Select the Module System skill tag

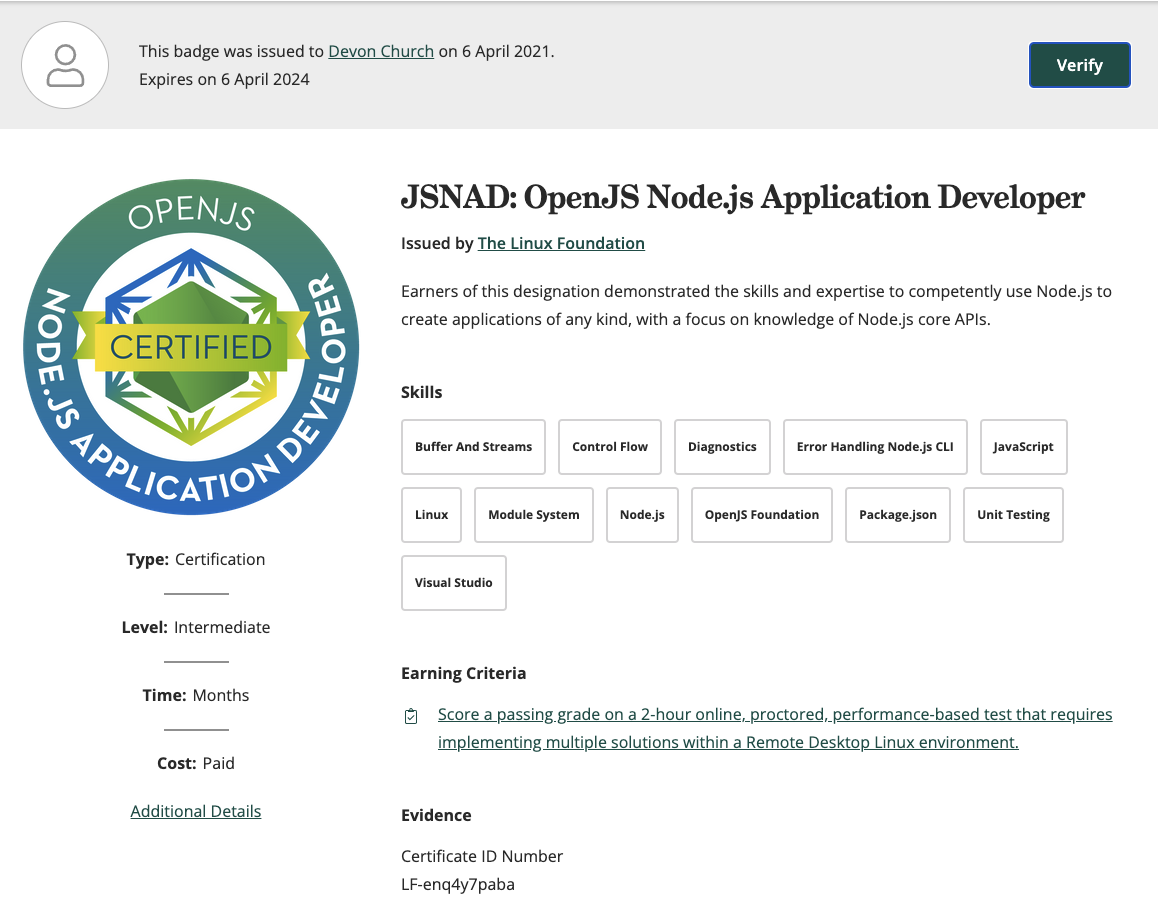coord(533,514)
